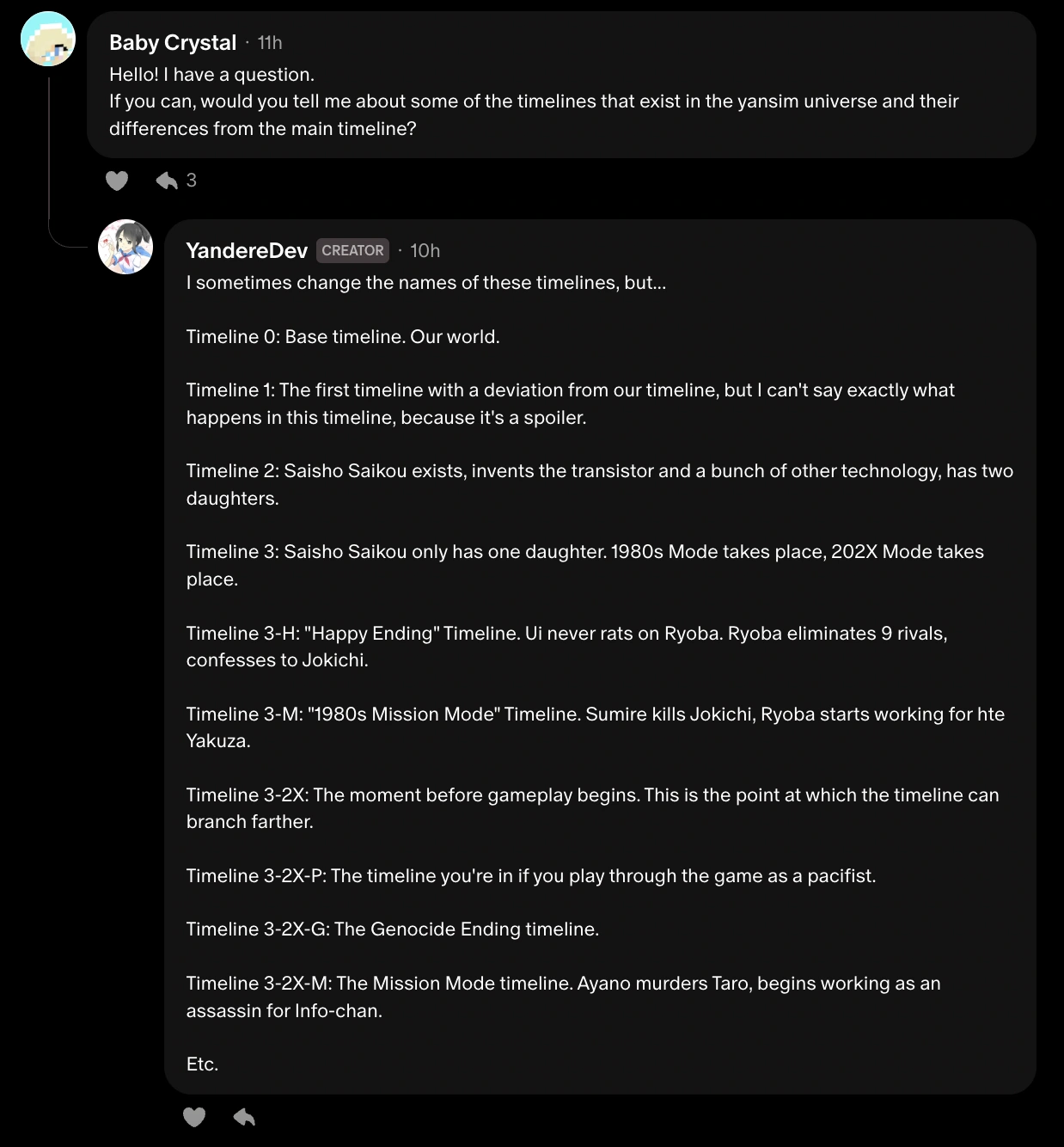Click the CREATOR badge
This screenshot has width=1064, height=1147.
pos(352,250)
